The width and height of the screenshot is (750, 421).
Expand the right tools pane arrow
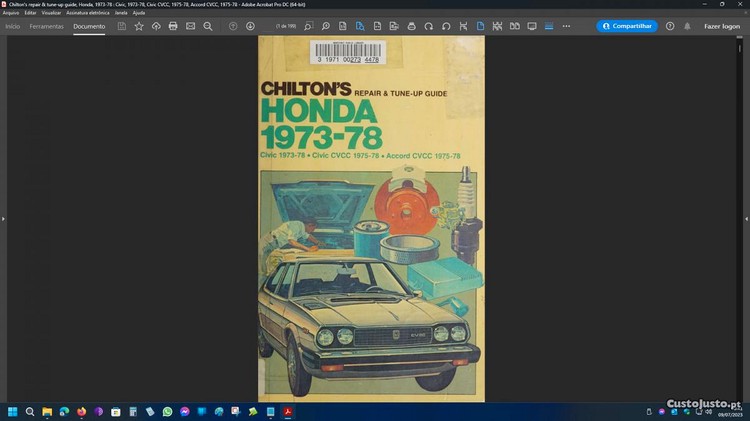click(x=746, y=218)
